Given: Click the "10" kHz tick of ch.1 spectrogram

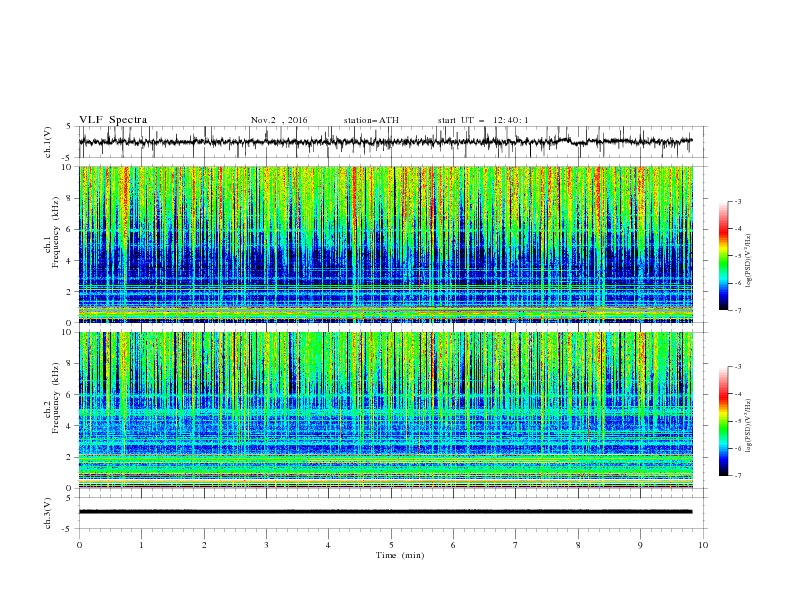Looking at the screenshot, I should pyautogui.click(x=68, y=167).
